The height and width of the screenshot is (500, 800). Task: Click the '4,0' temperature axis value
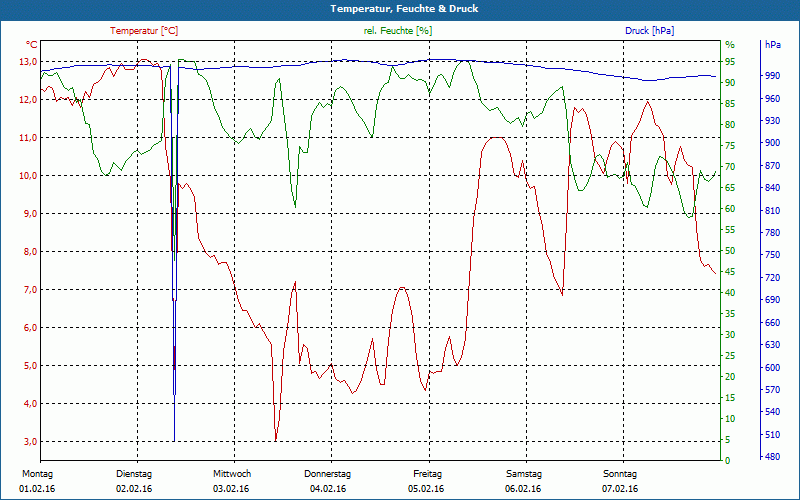30,404
